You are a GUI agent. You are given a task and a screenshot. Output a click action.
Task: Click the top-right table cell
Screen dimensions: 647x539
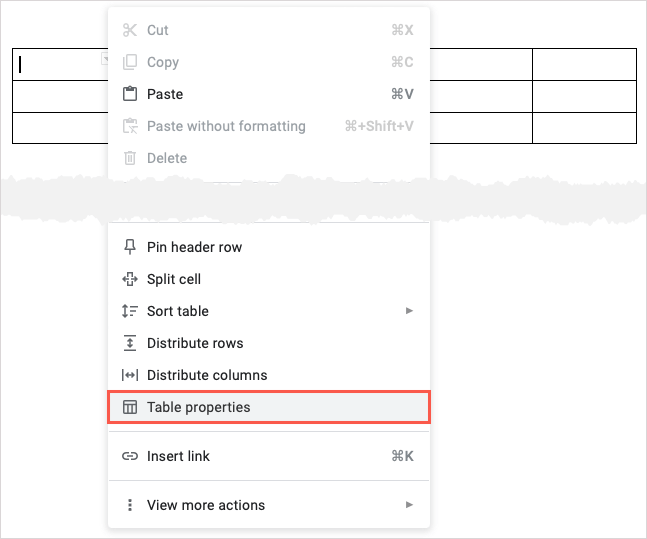584,64
